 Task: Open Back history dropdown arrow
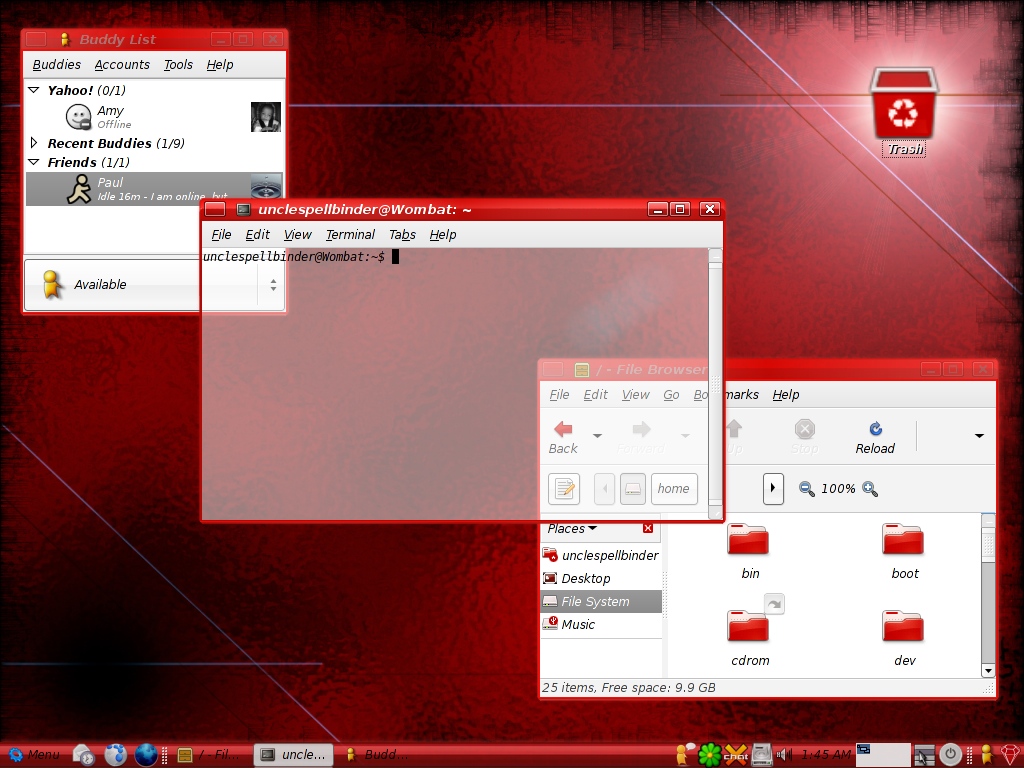pos(597,436)
